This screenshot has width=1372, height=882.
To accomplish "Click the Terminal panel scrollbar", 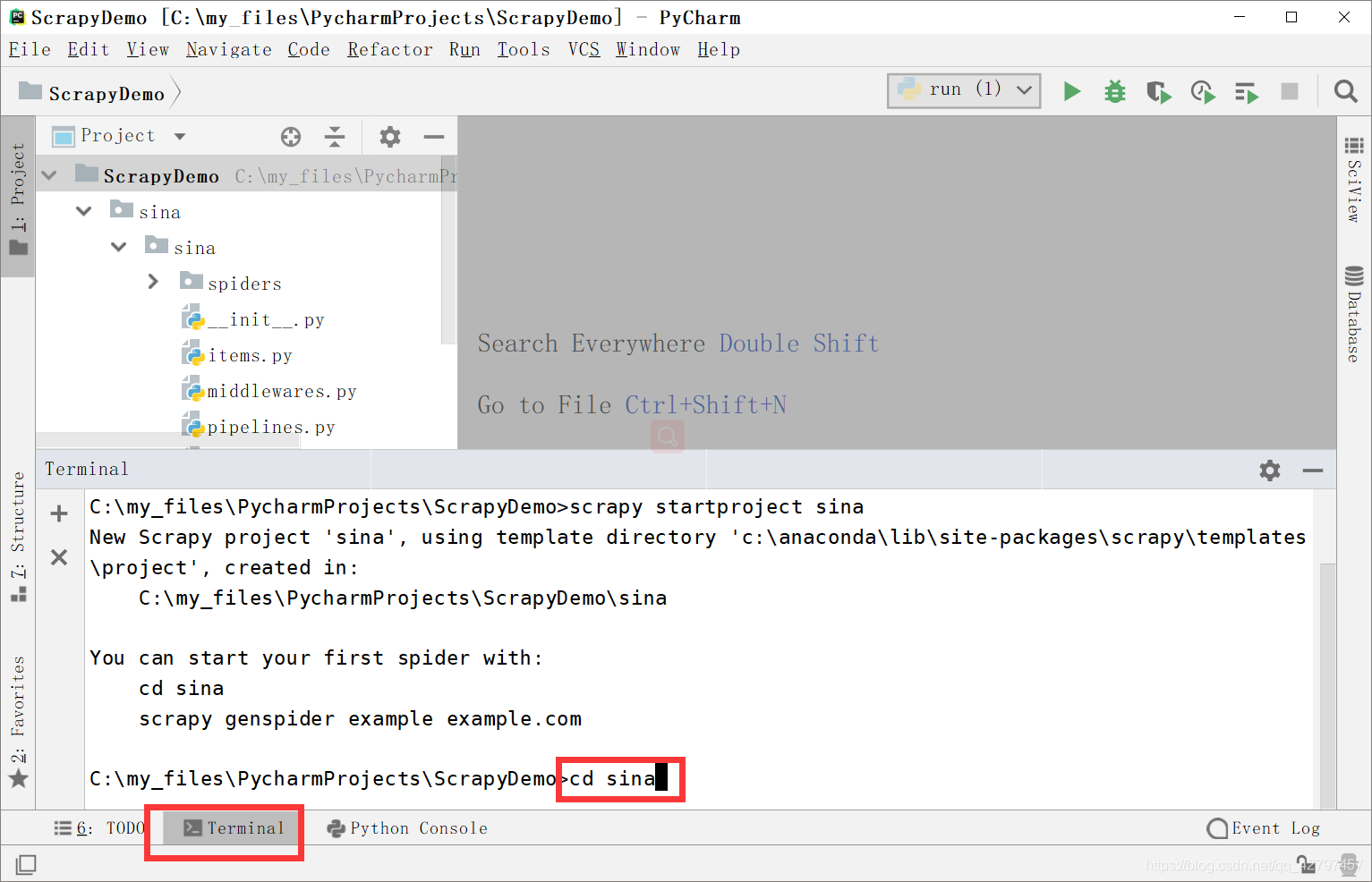I will click(1327, 684).
